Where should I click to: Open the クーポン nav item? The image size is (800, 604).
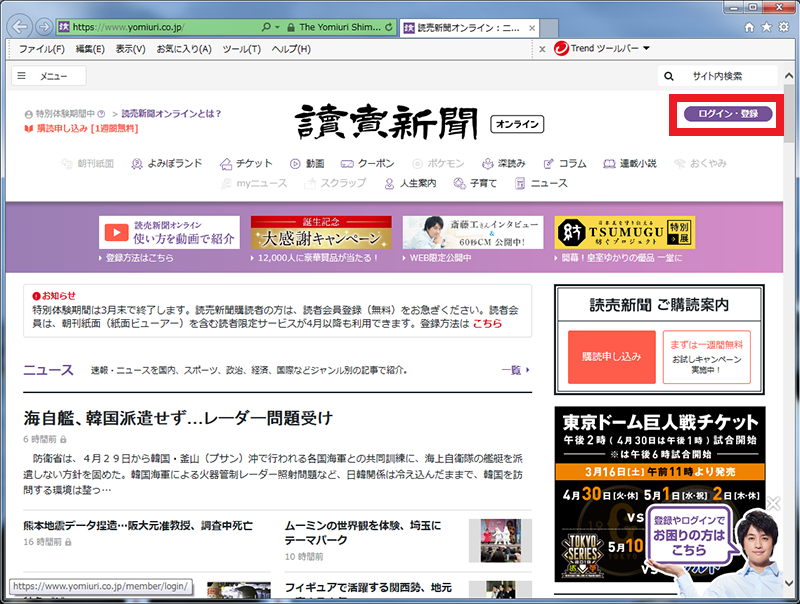click(368, 163)
